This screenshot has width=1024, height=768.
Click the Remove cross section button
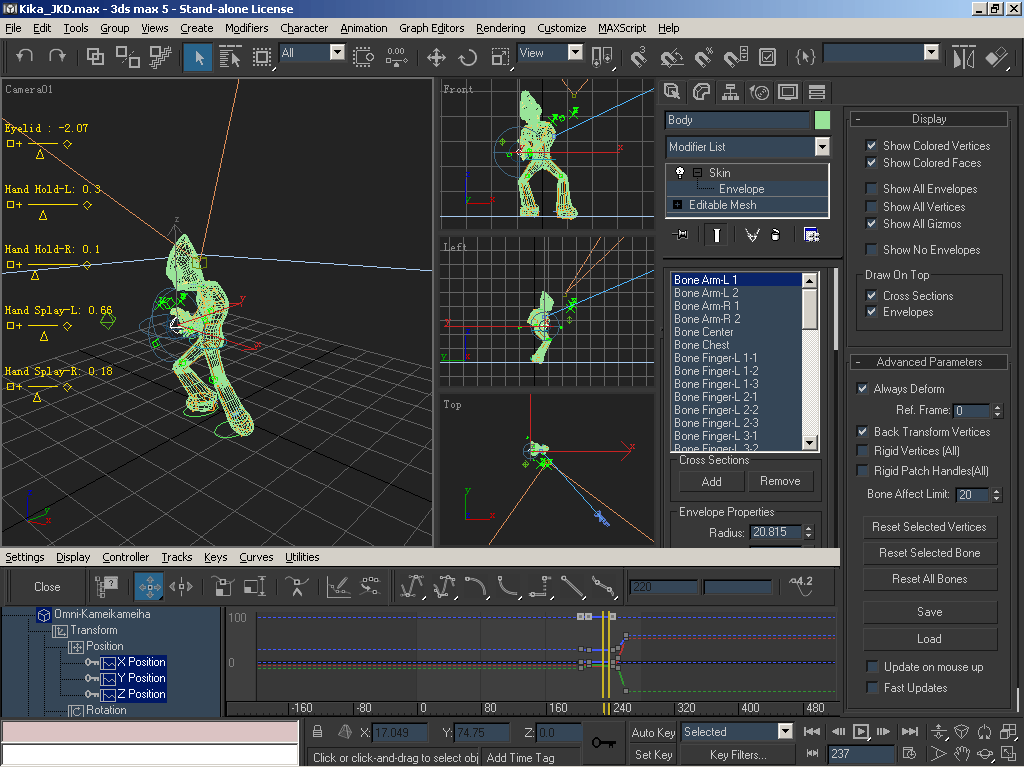[x=780, y=481]
